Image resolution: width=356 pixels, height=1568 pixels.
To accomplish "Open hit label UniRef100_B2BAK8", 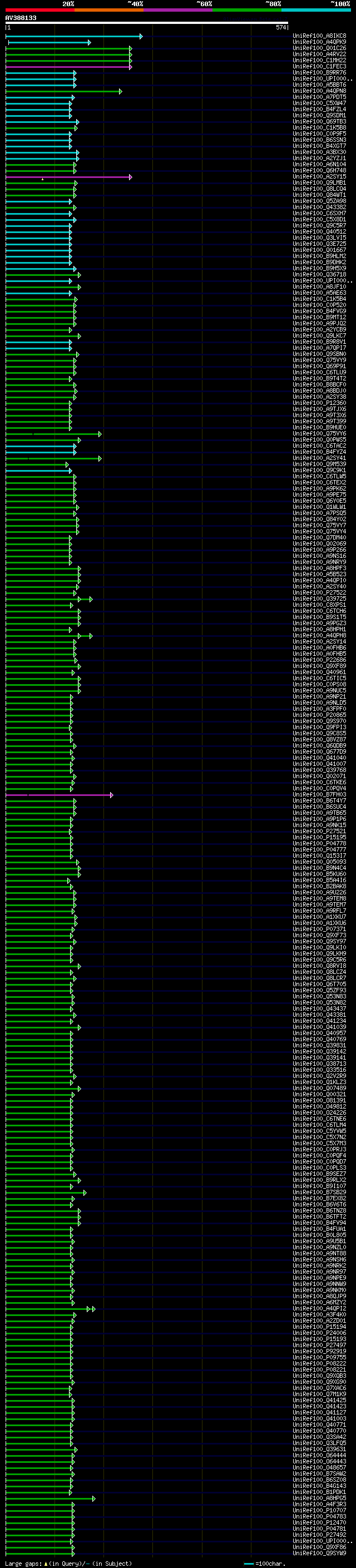I will point(319,886).
